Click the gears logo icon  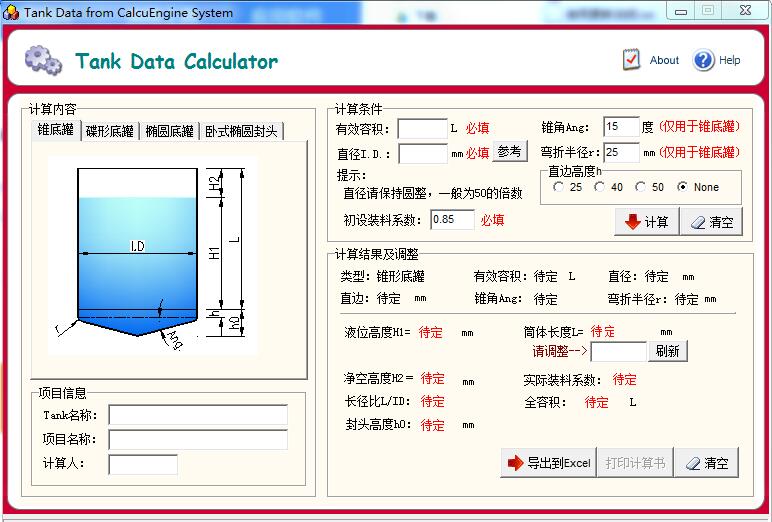[43, 60]
